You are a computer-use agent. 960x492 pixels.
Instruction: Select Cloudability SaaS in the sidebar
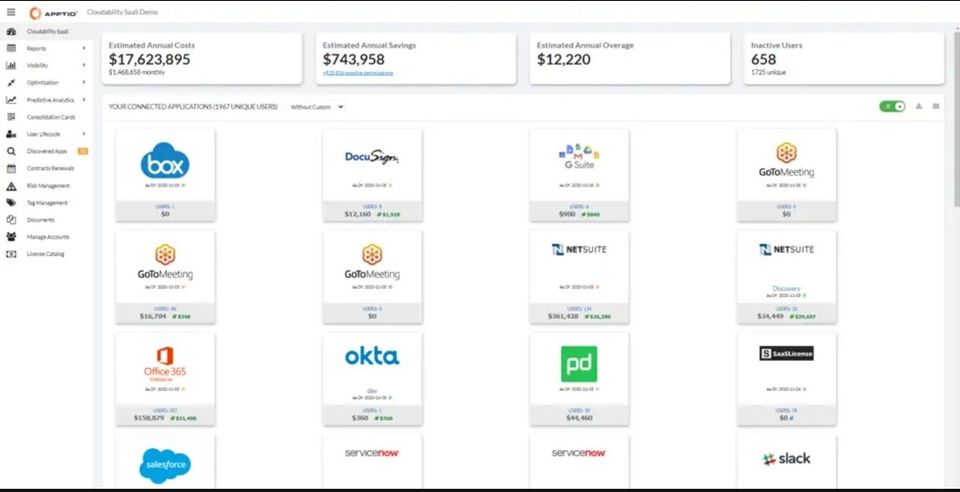pyautogui.click(x=47, y=31)
